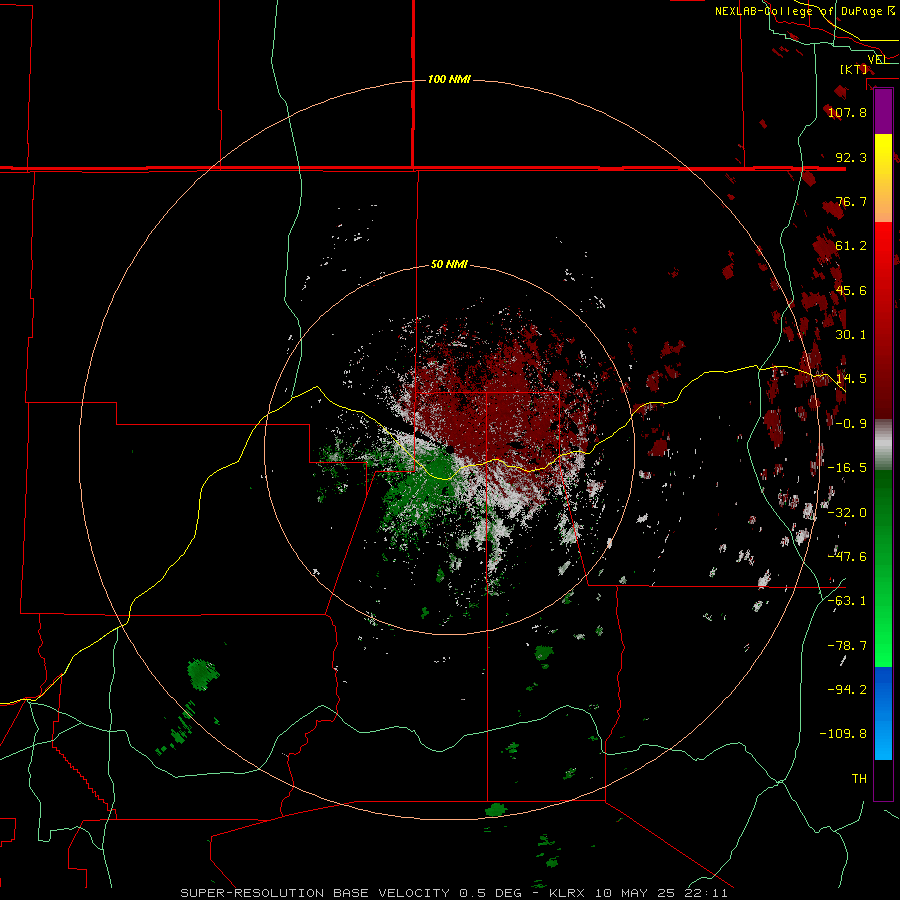Click the 14.5 legend value
Image resolution: width=900 pixels, height=900 pixels.
tap(851, 379)
